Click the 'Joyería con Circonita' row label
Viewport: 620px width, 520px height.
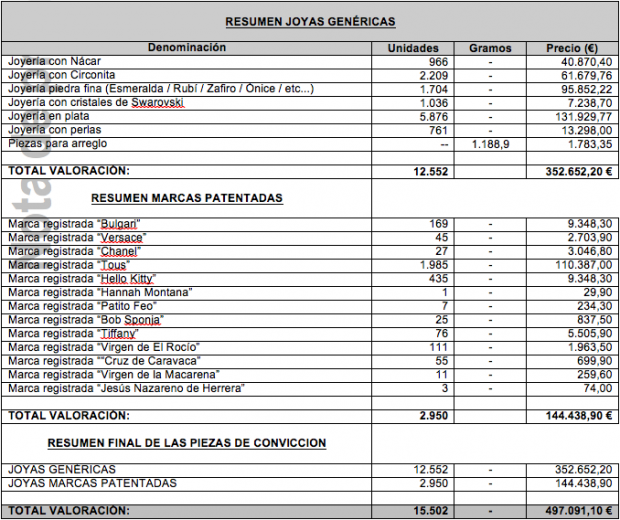click(62, 75)
